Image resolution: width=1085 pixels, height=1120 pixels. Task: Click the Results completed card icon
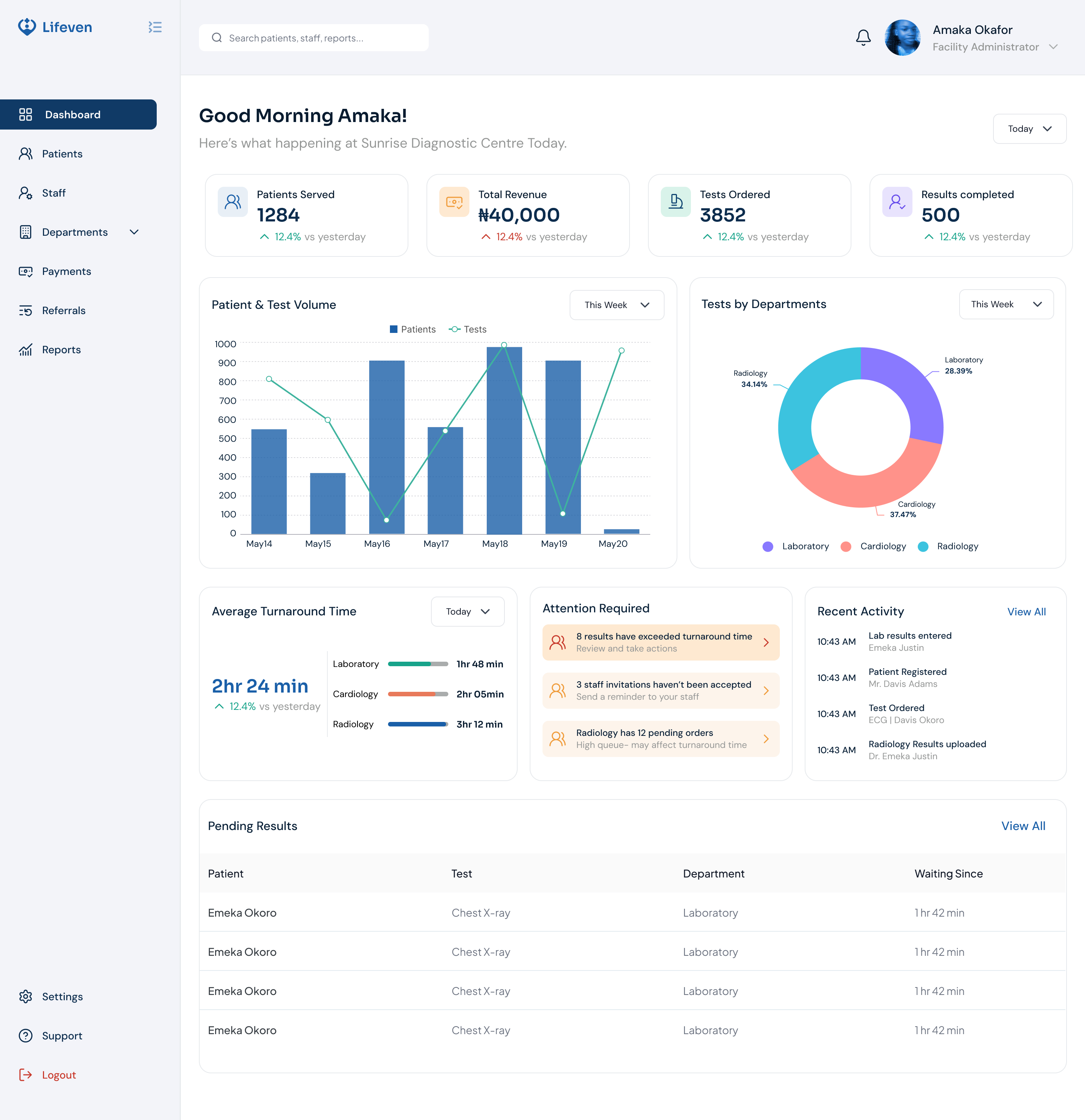pyautogui.click(x=897, y=202)
